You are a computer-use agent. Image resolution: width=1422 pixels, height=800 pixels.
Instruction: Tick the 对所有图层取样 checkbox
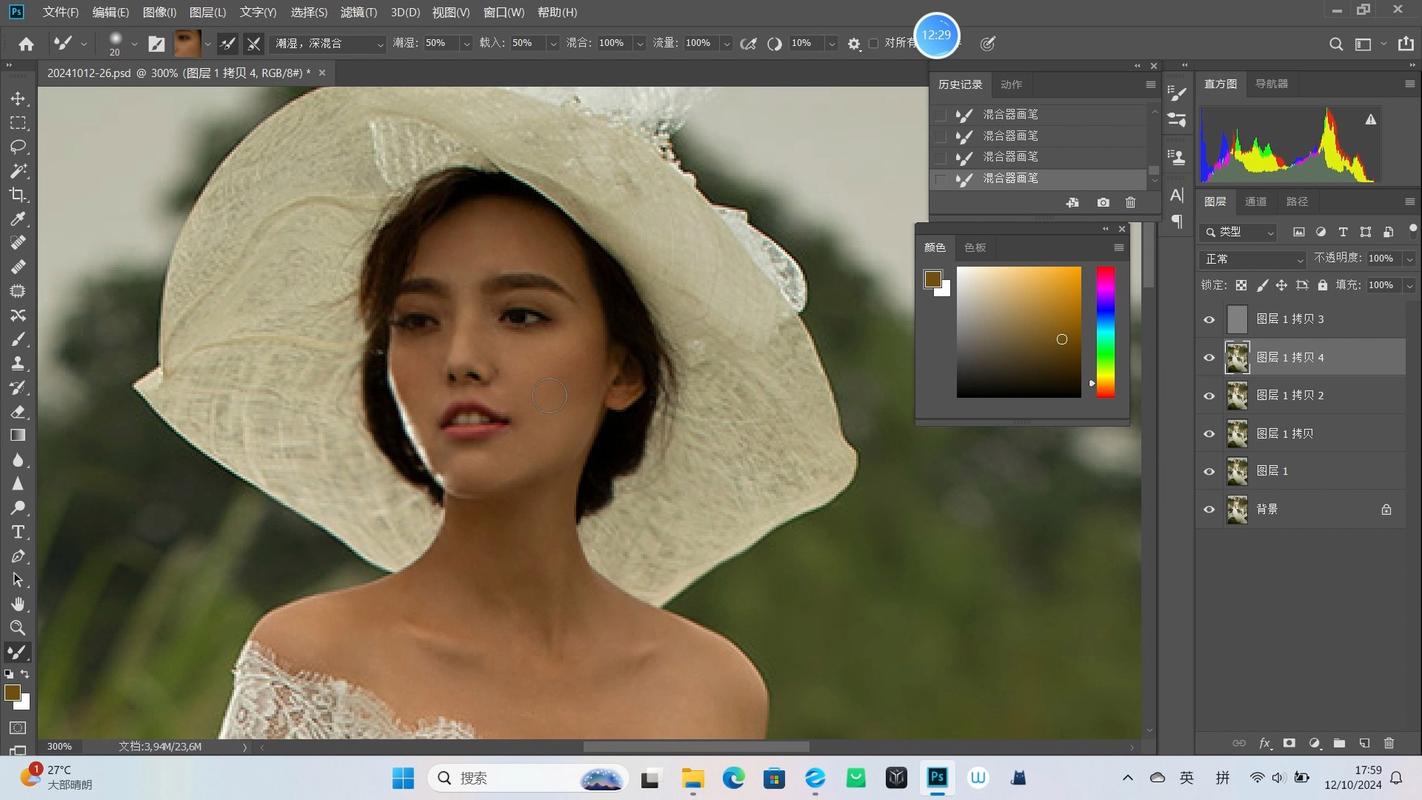pyautogui.click(x=873, y=43)
